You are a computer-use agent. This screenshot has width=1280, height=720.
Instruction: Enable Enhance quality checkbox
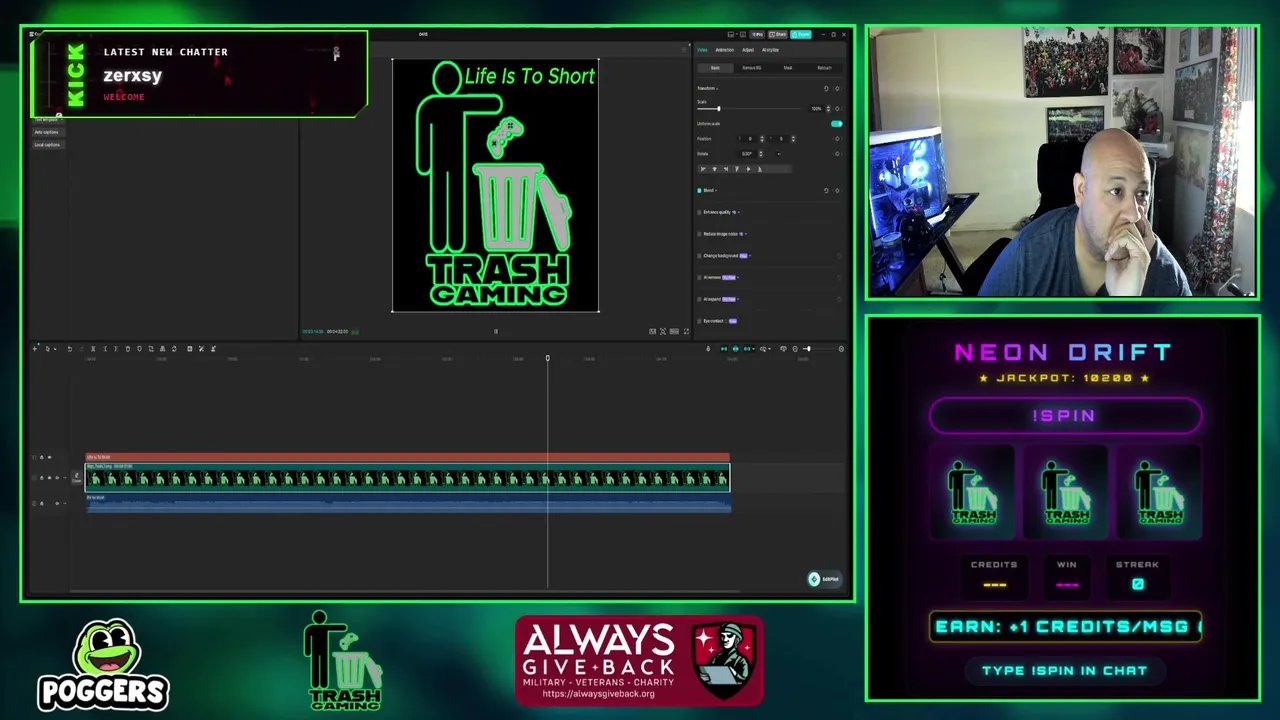[x=699, y=212]
